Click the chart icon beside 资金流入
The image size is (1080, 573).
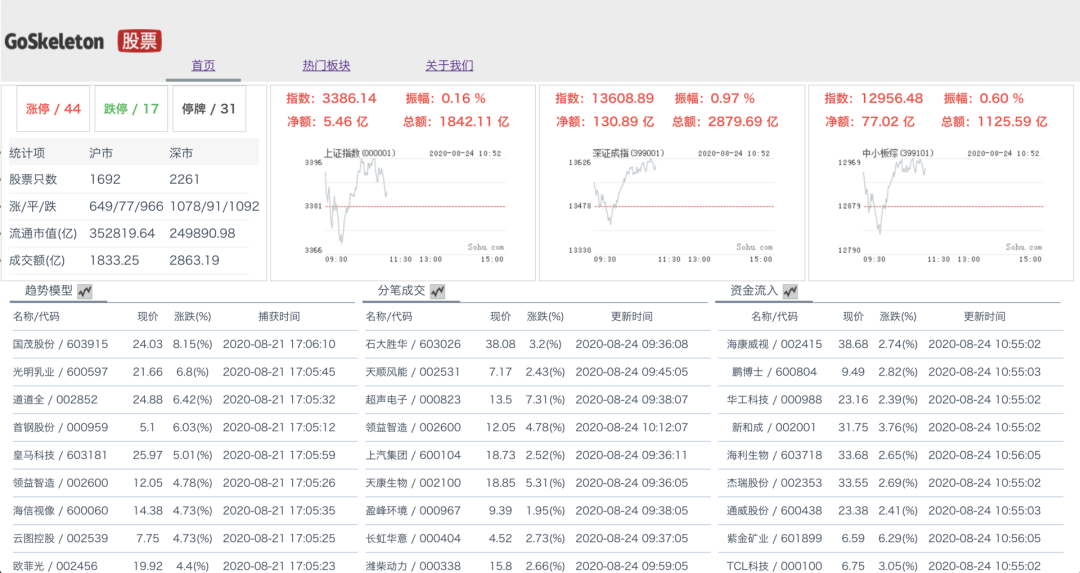(x=791, y=291)
